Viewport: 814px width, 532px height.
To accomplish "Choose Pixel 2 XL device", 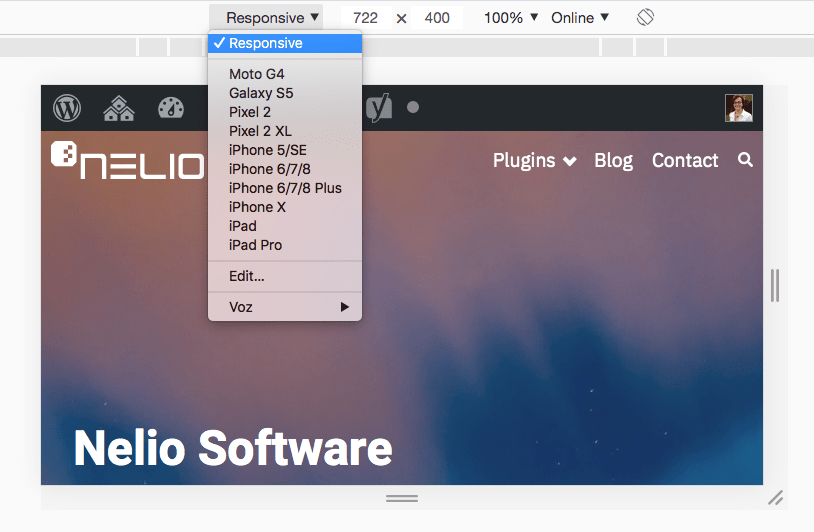I will point(284,131).
